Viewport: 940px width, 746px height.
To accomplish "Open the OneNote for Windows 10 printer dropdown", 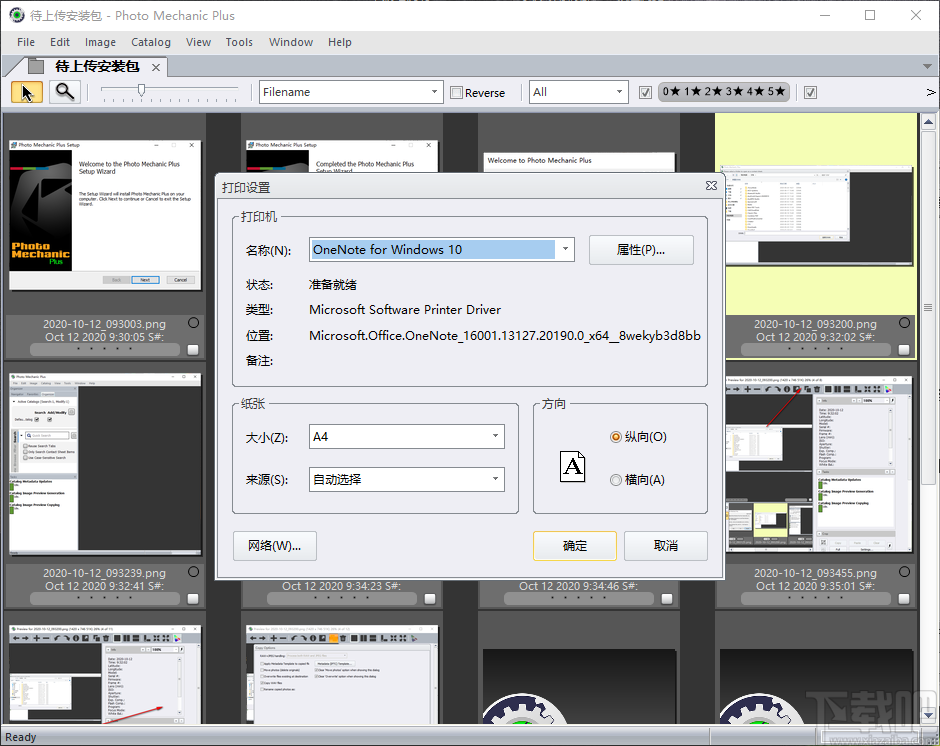I will pyautogui.click(x=565, y=249).
